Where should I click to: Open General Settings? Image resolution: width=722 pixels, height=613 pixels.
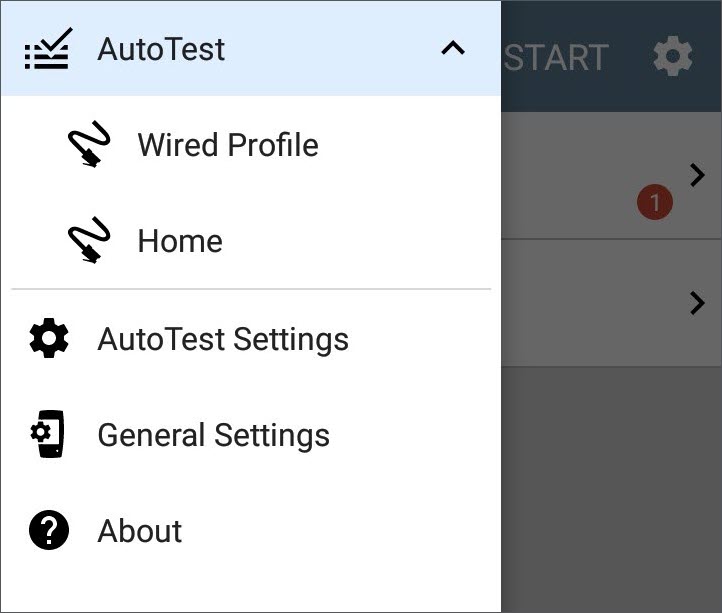point(251,435)
